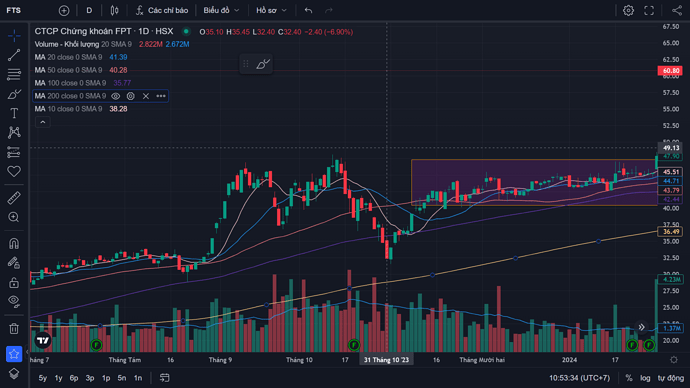
Task: Select the trend line drawing tool
Action: 14,55
